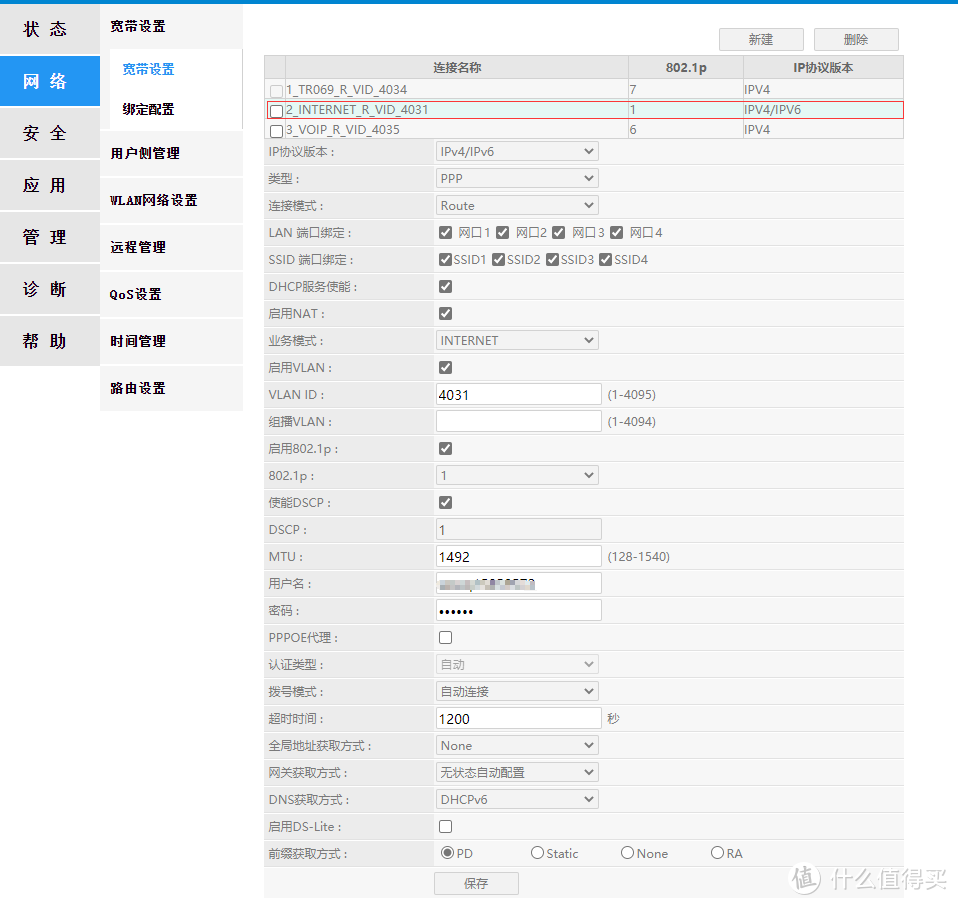Tick the 2_INTERNET_R_VID_4031 row checkbox

276,111
